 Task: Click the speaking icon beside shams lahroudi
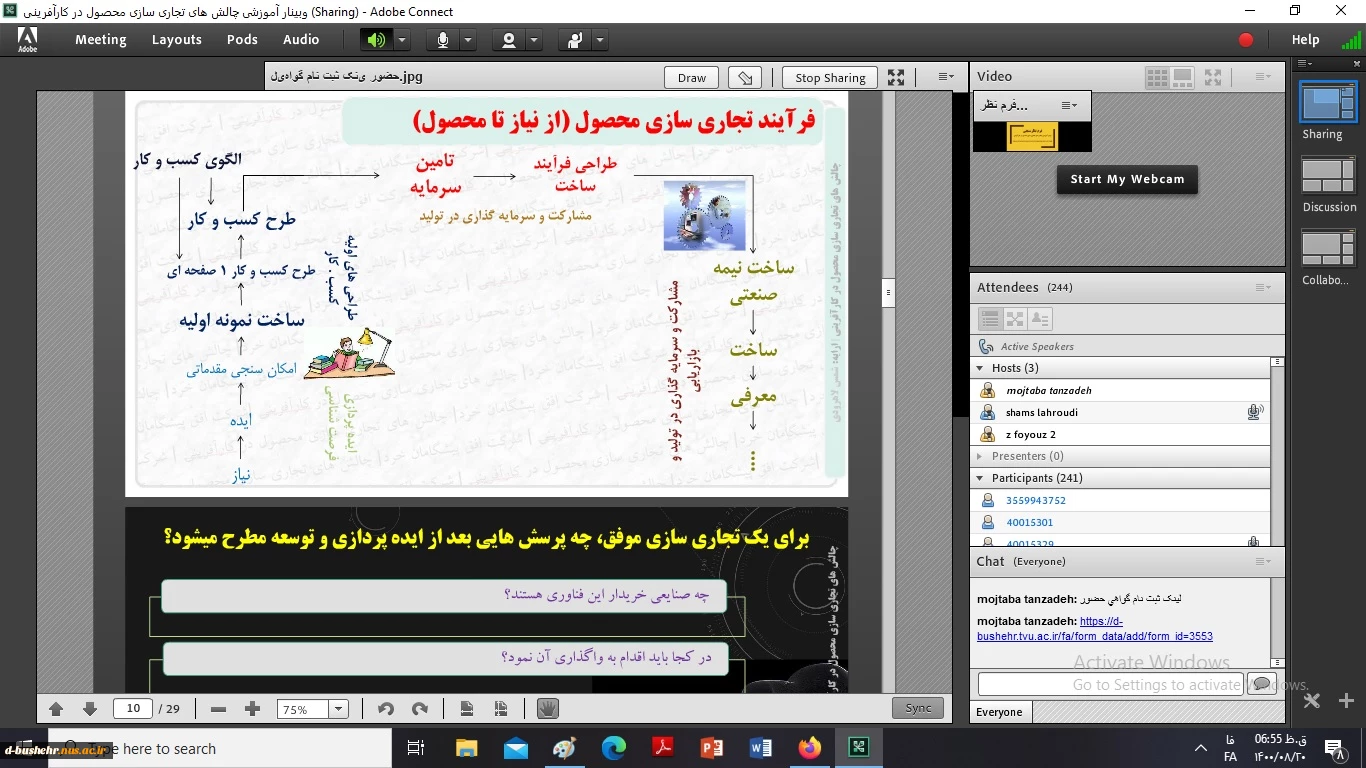[1255, 412]
